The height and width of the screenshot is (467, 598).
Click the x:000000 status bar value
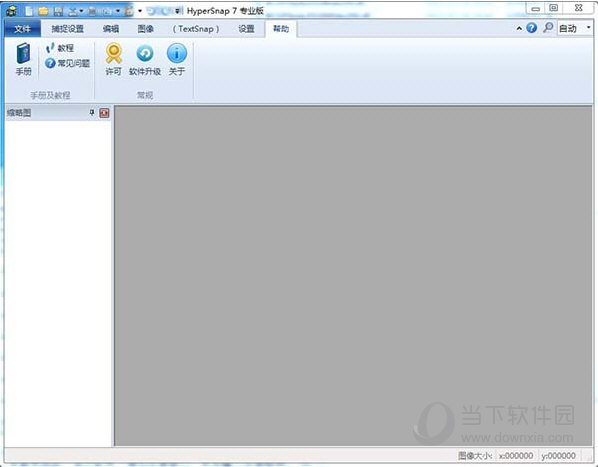pyautogui.click(x=516, y=456)
